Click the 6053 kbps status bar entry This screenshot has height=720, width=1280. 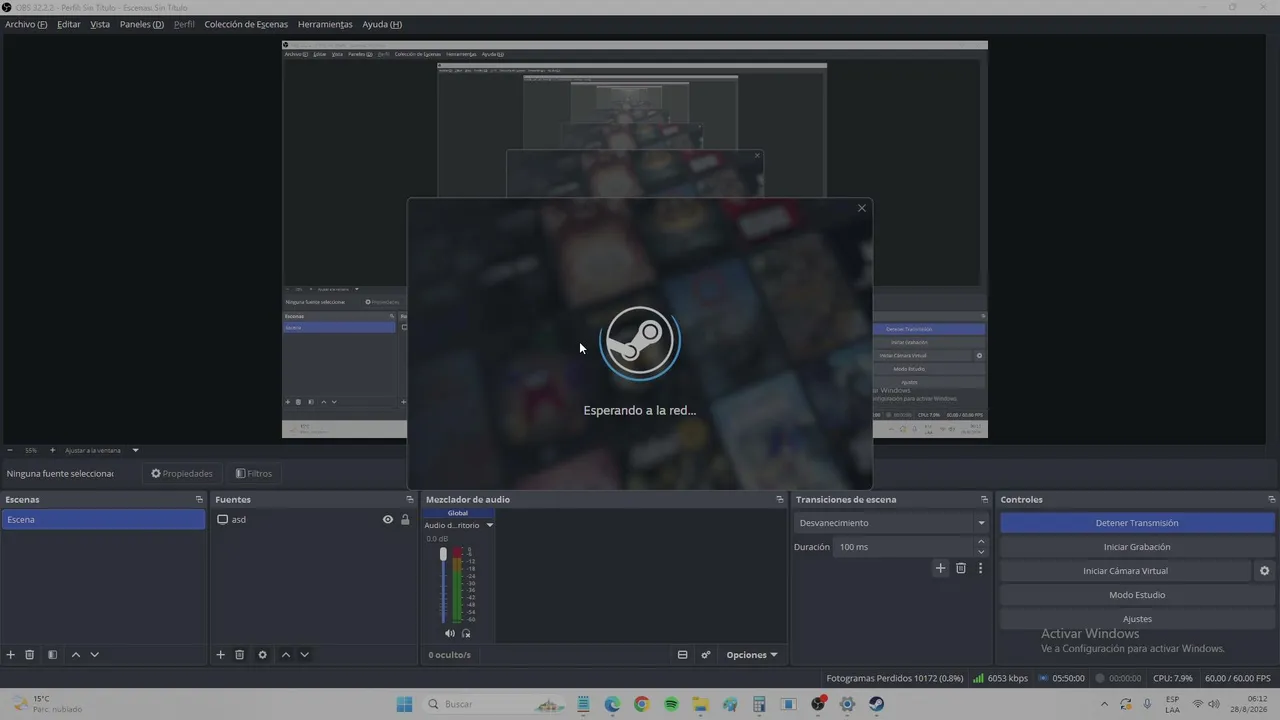click(1000, 678)
